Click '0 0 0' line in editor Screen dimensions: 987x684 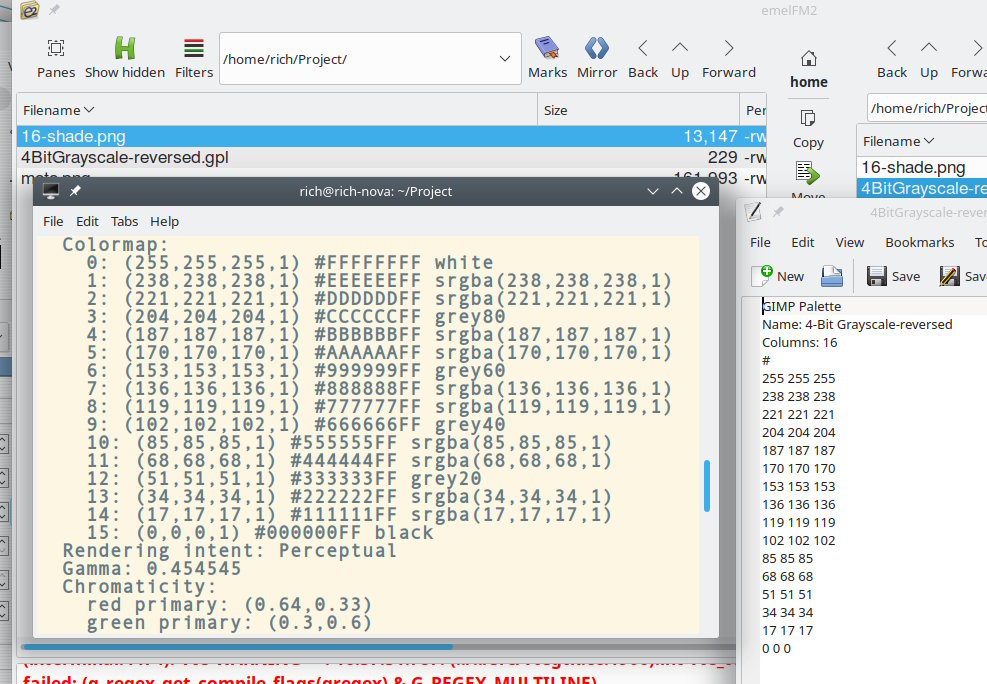click(776, 648)
